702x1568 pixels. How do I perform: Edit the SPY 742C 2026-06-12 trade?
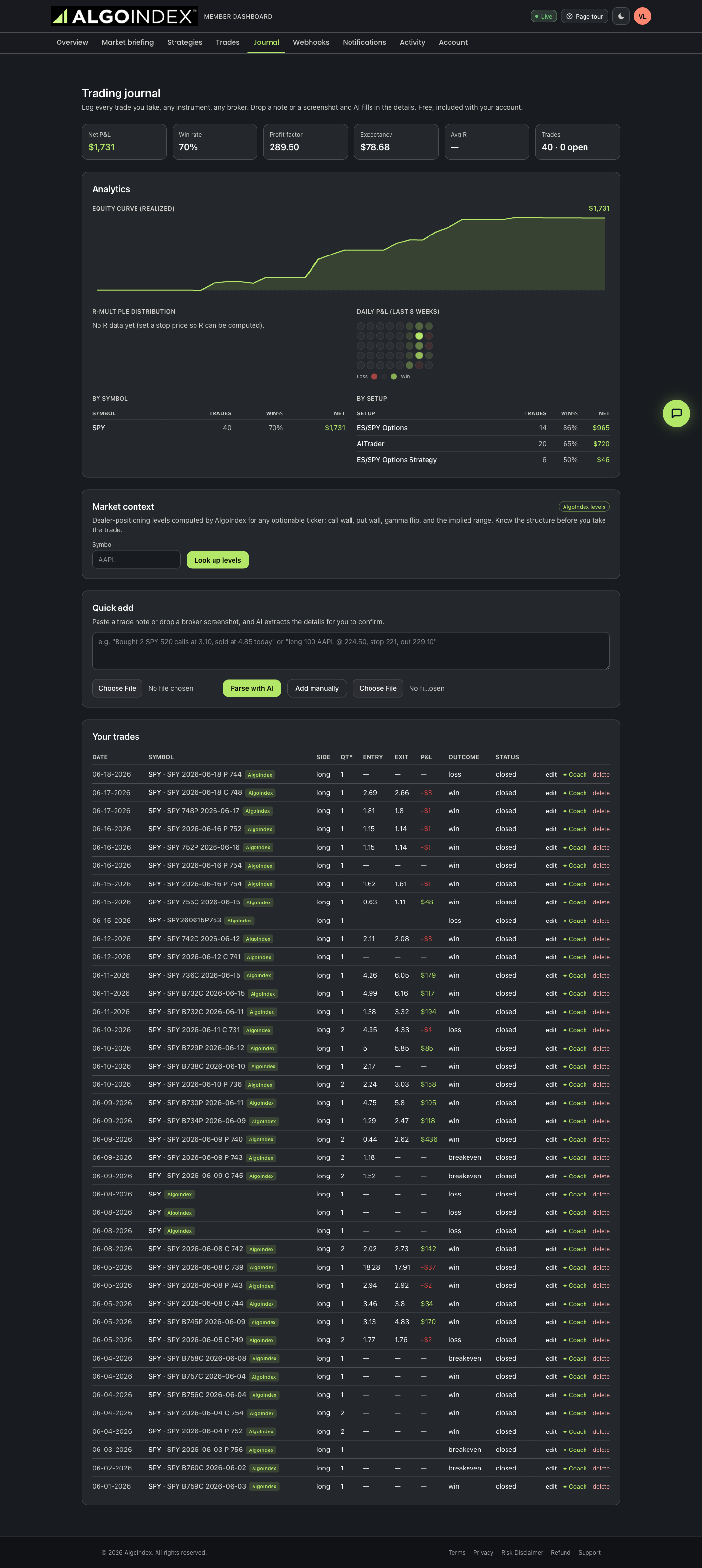click(551, 939)
